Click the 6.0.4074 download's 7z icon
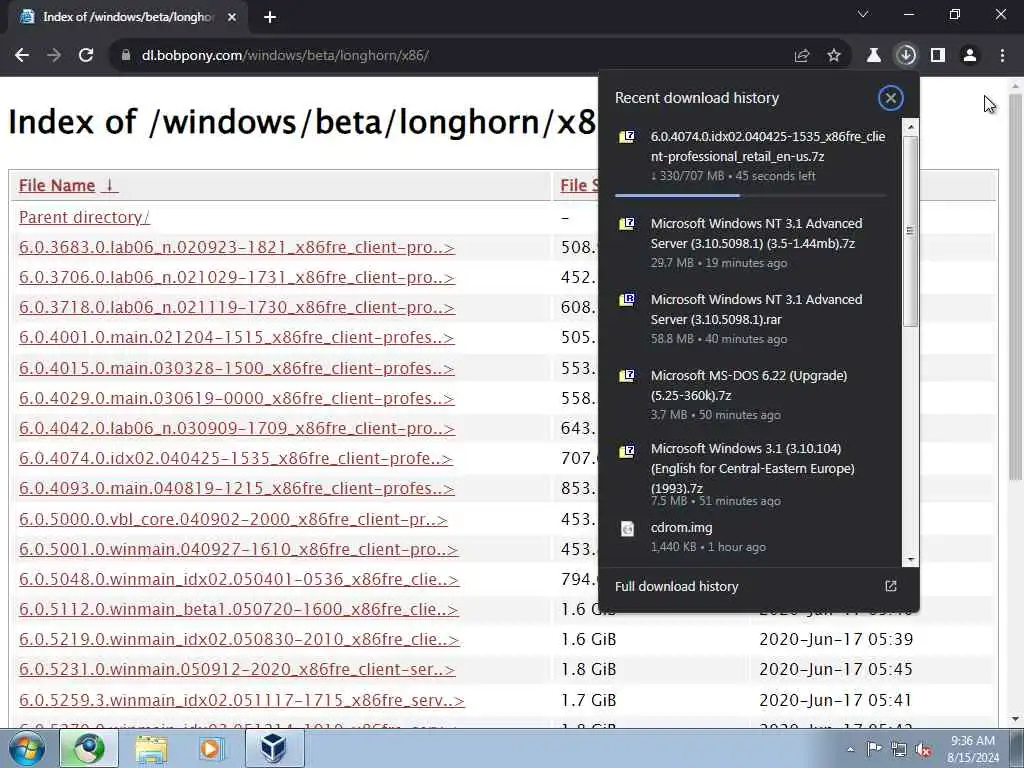1024x768 pixels. tap(627, 137)
